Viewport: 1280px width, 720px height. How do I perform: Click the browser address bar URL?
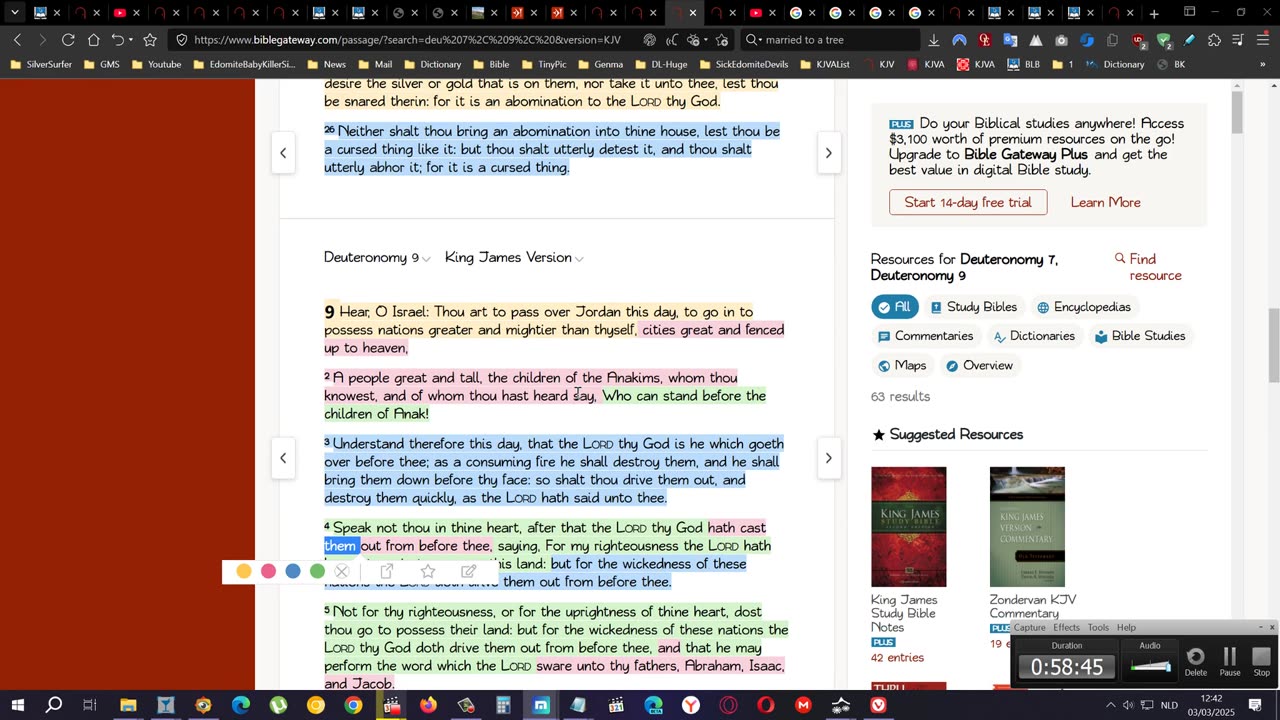(x=407, y=40)
